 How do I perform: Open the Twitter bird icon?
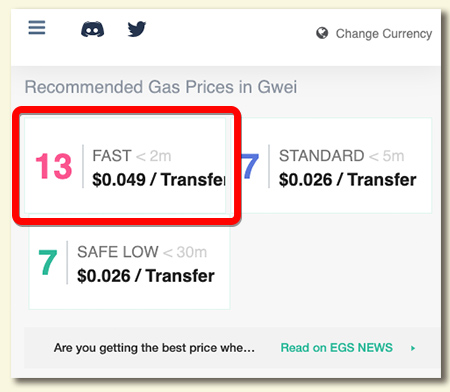click(137, 29)
